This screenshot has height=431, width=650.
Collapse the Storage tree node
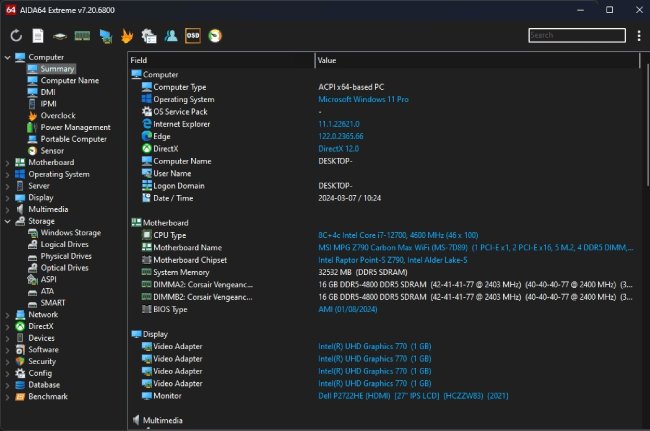7,221
